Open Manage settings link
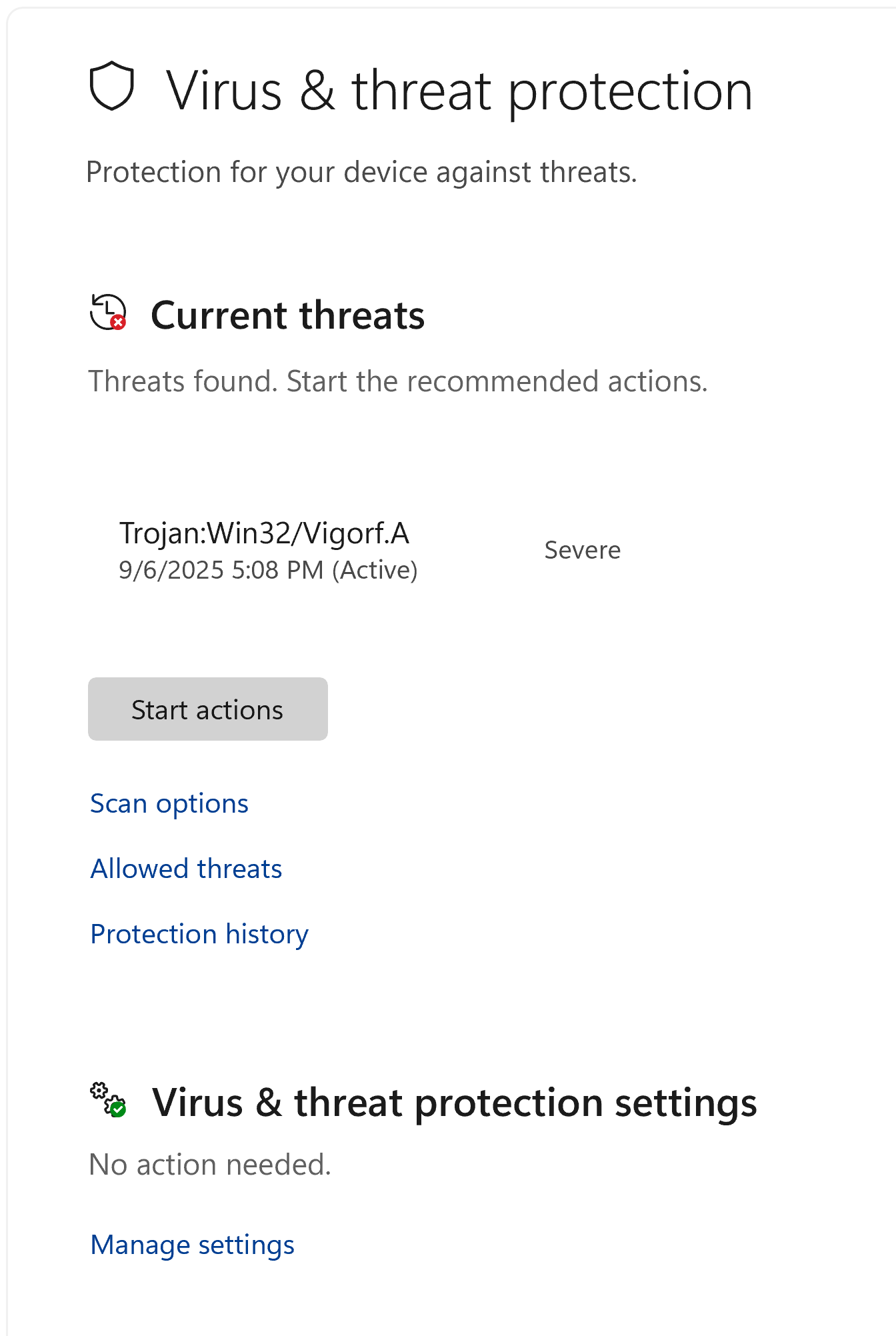The width and height of the screenshot is (896, 1336). coord(192,1245)
